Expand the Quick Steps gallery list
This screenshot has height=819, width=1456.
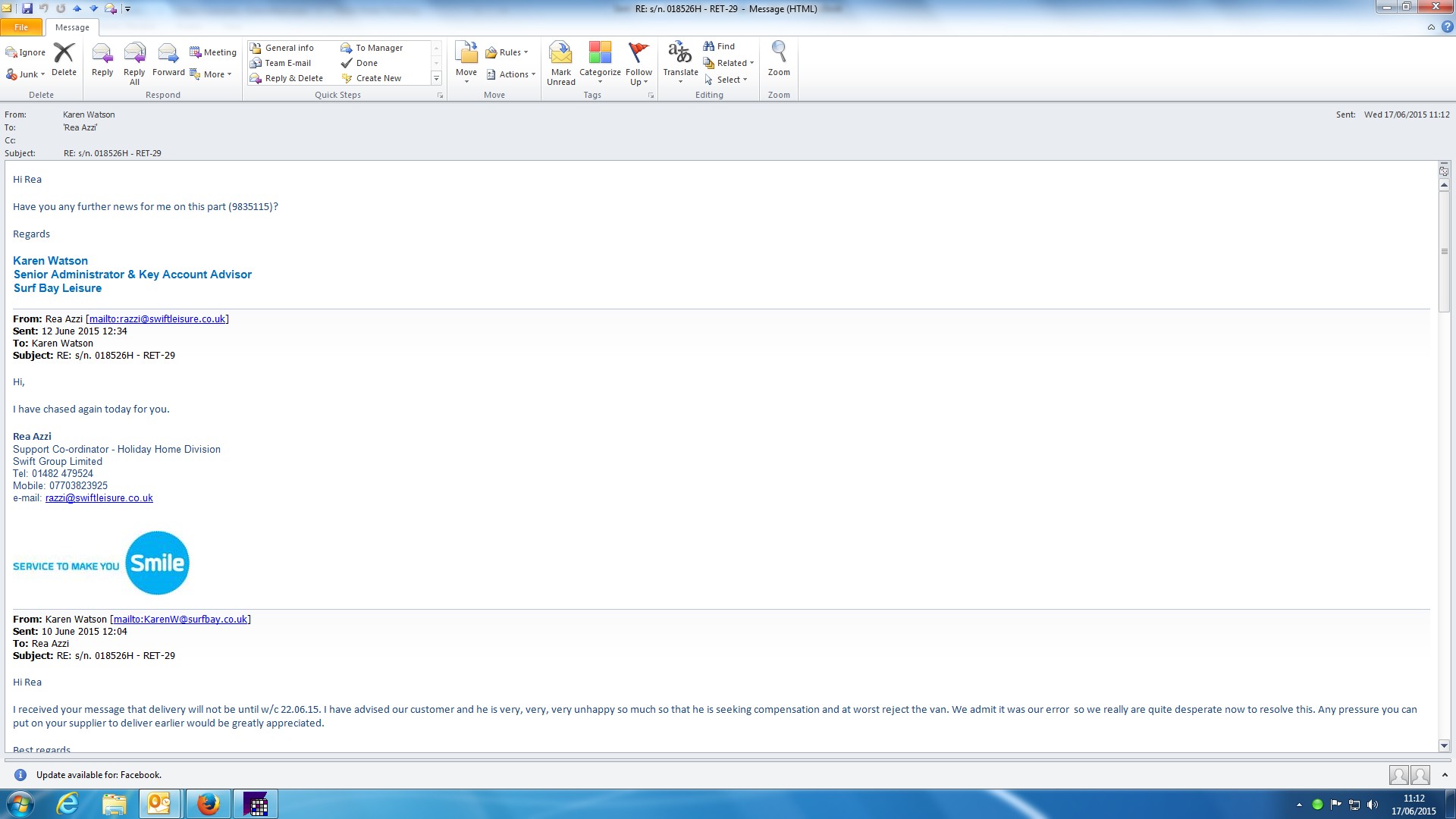[x=436, y=78]
